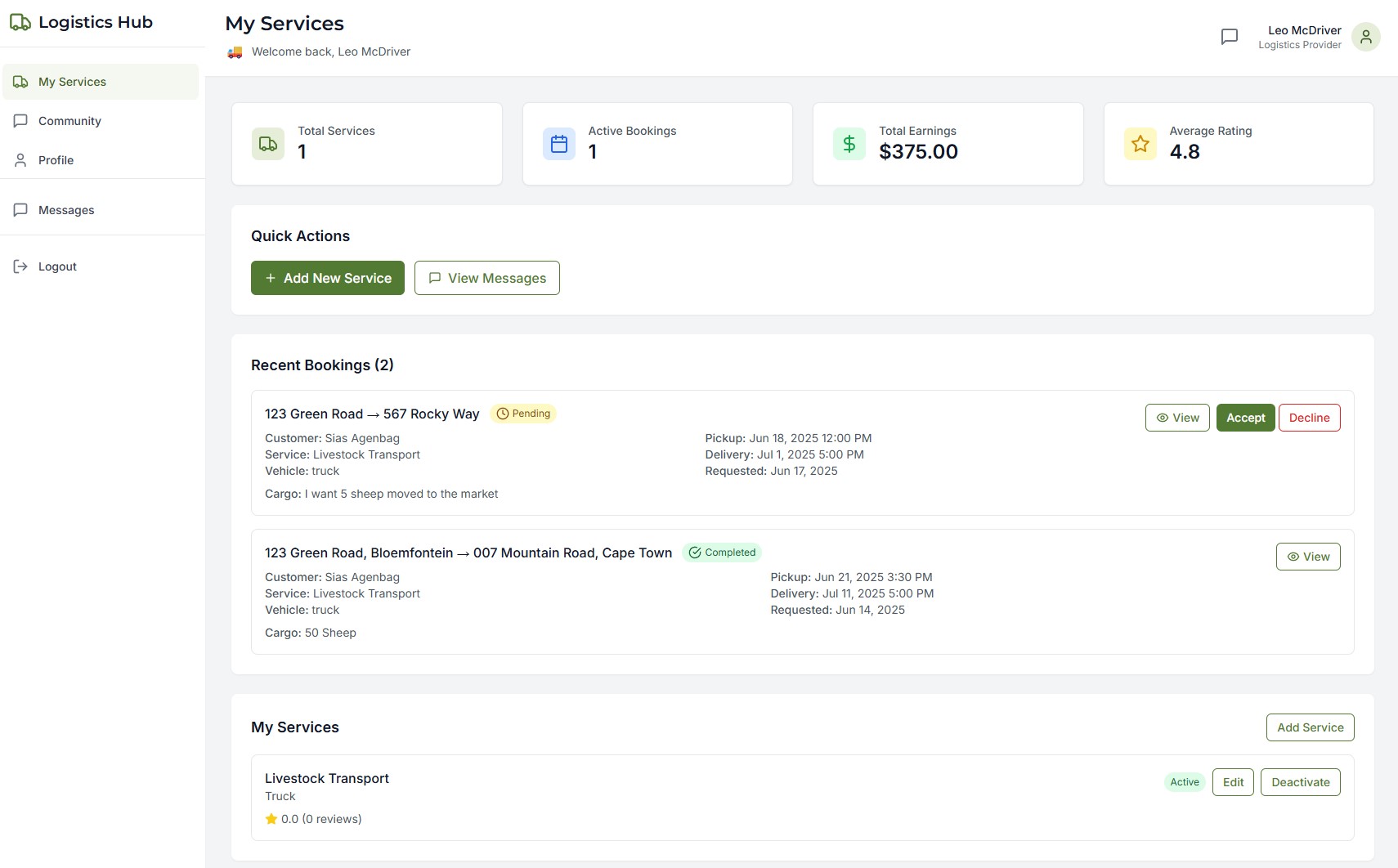Click the Profile person icon in sidebar
The height and width of the screenshot is (868, 1398).
(x=20, y=159)
